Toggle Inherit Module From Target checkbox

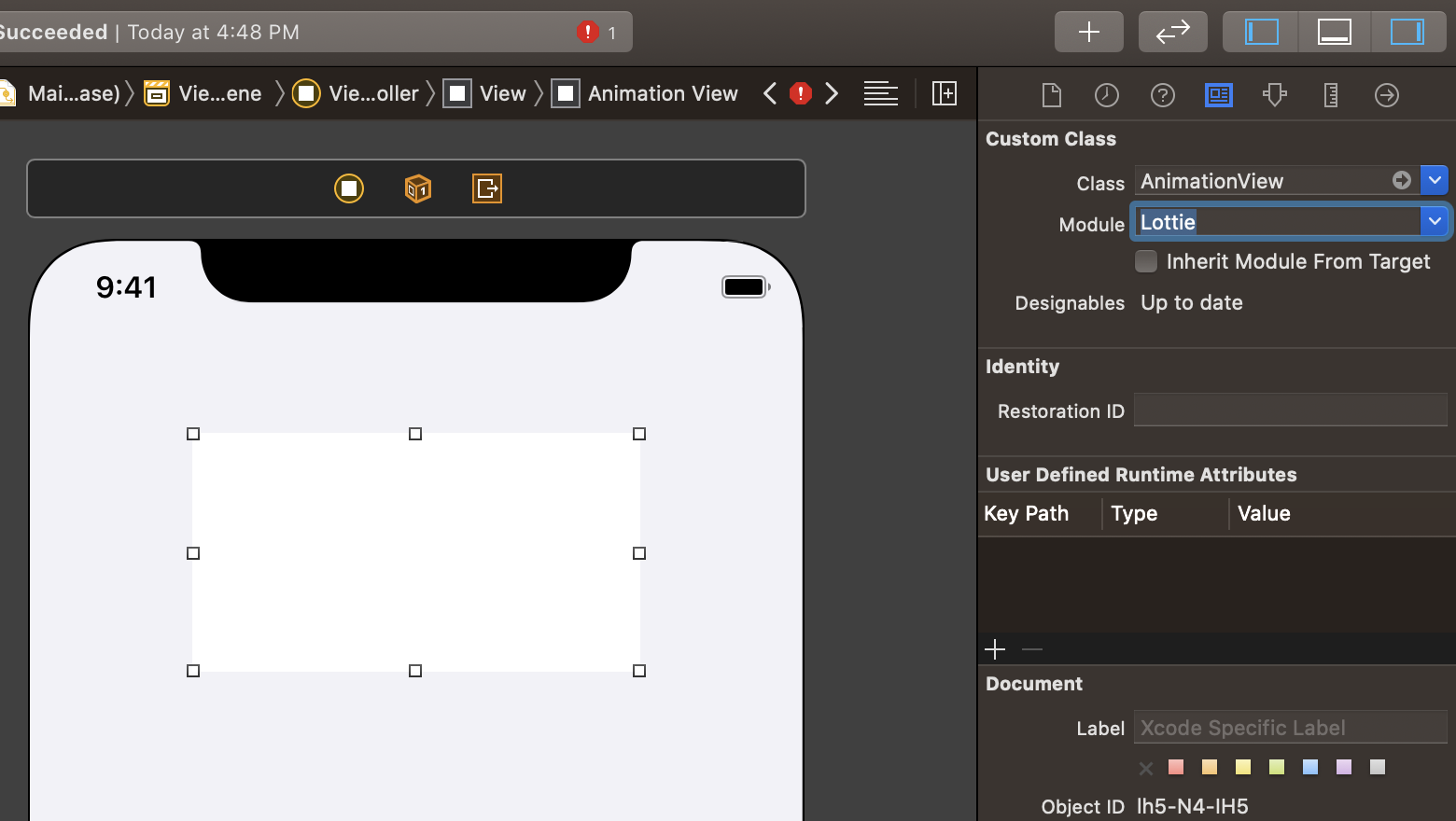[x=1146, y=261]
